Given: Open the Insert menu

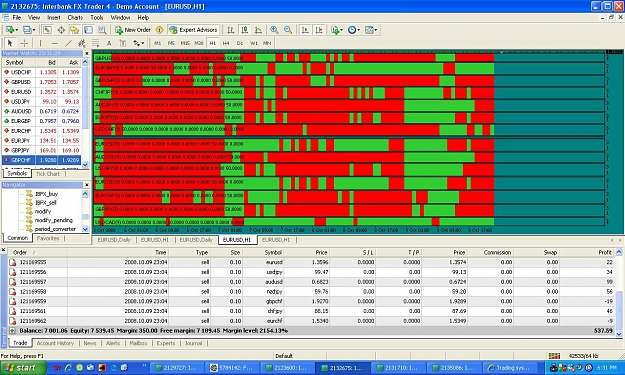Looking at the screenshot, I should pos(54,18).
